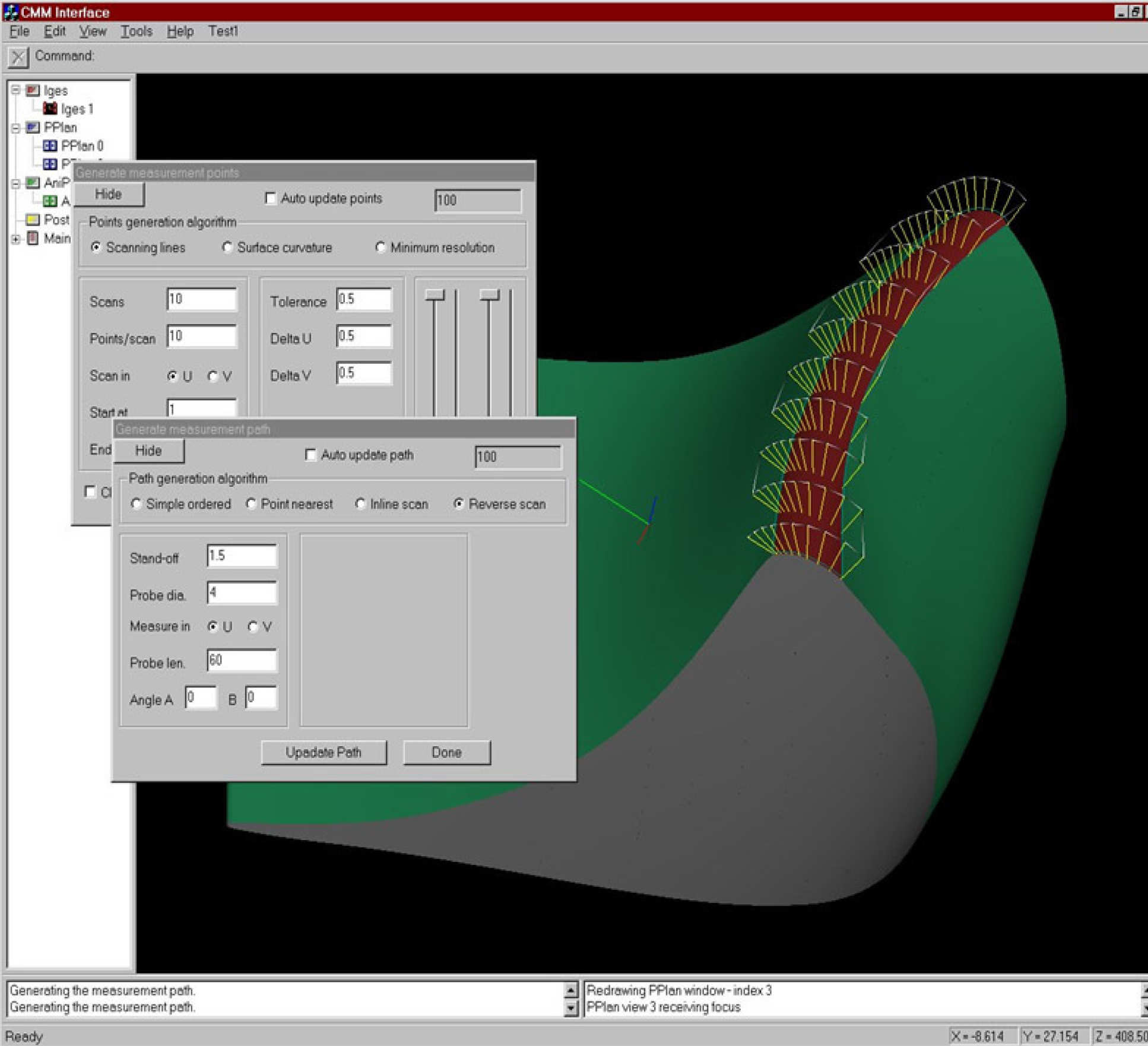Click Done in measurement path dialog
The height and width of the screenshot is (1046, 1148).
click(446, 752)
